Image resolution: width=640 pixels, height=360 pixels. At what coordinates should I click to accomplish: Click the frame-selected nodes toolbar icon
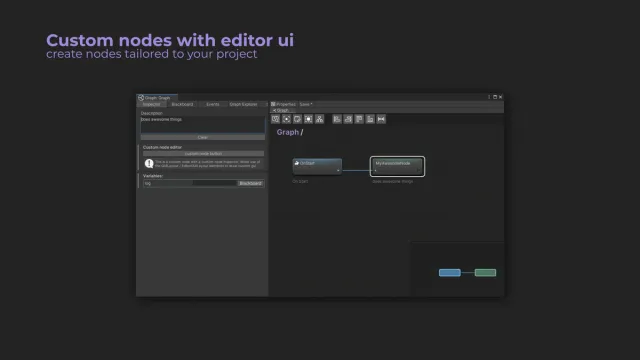tap(309, 119)
